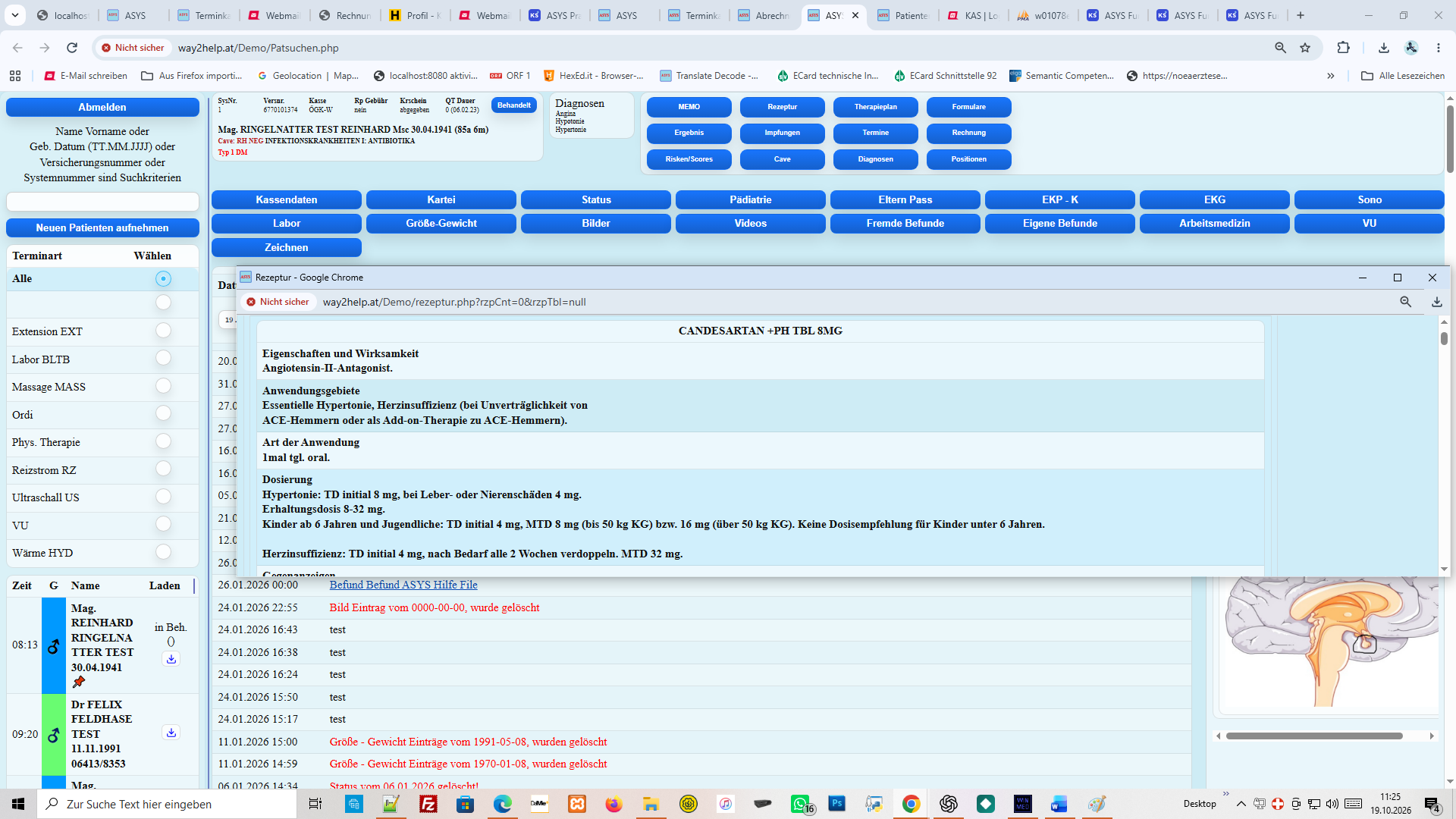Open Photoshop from the taskbar

click(x=836, y=804)
